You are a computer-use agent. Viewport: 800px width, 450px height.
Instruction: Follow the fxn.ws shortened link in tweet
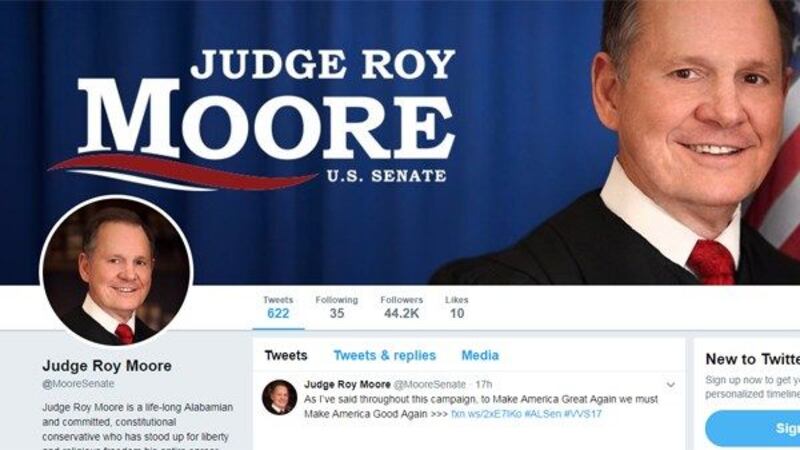(486, 414)
